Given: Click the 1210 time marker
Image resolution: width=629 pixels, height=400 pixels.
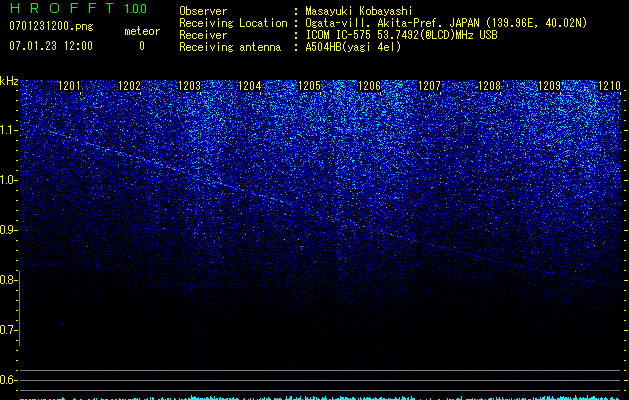Looking at the screenshot, I should (609, 86).
